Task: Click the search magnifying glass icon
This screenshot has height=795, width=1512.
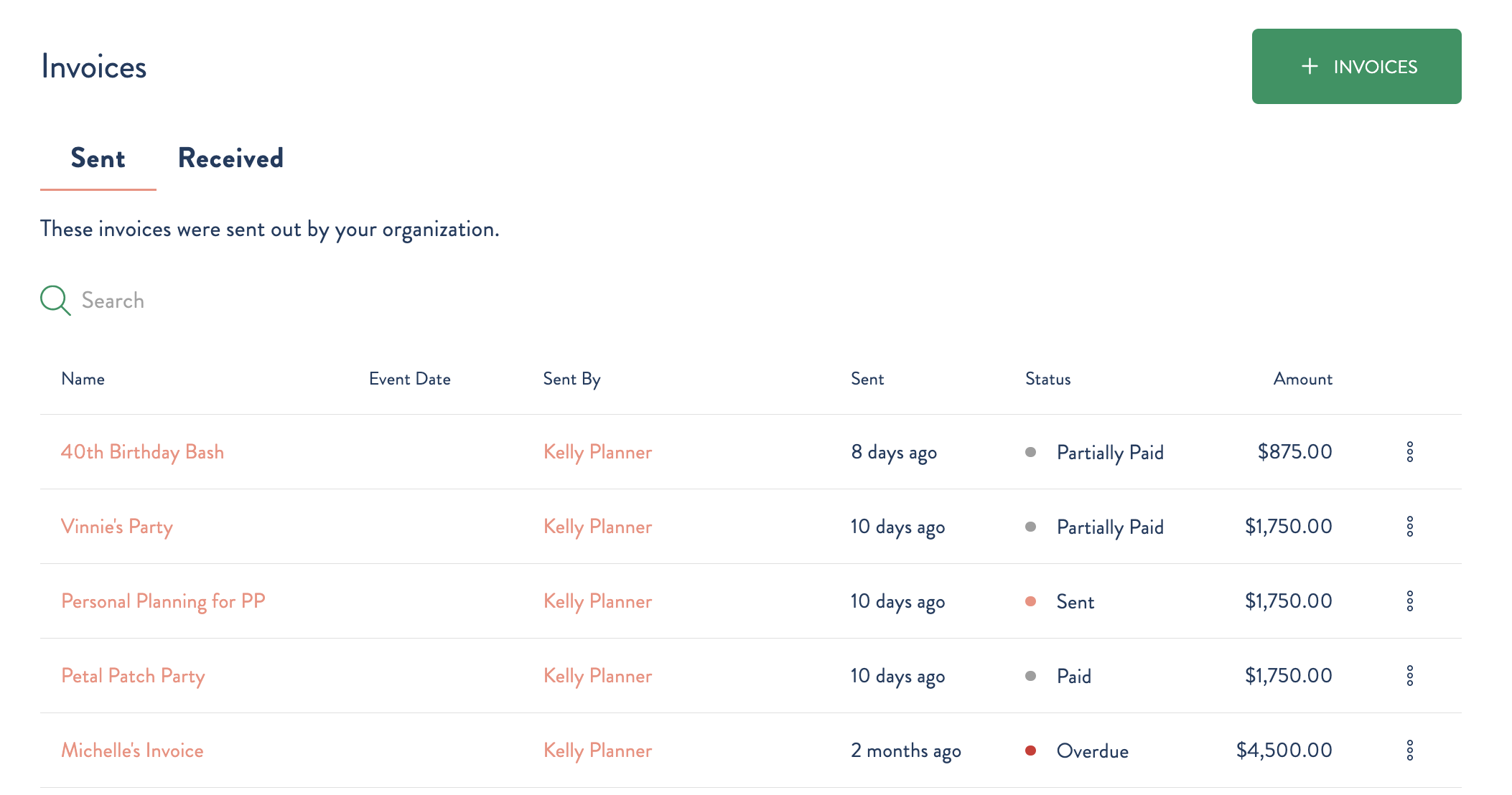Action: (x=55, y=299)
